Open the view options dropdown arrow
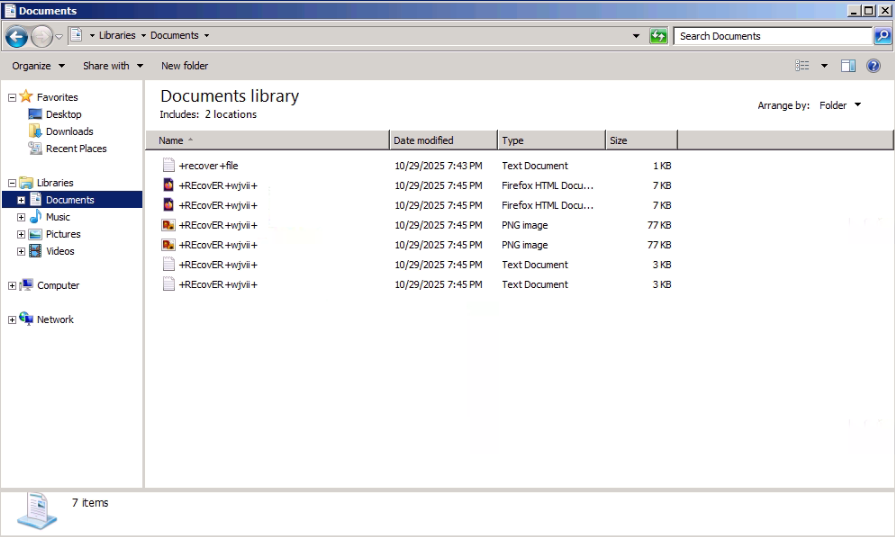The image size is (895, 537). [824, 66]
